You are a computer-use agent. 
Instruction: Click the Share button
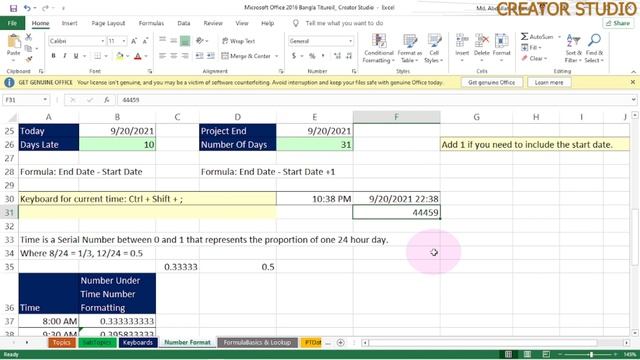click(618, 23)
